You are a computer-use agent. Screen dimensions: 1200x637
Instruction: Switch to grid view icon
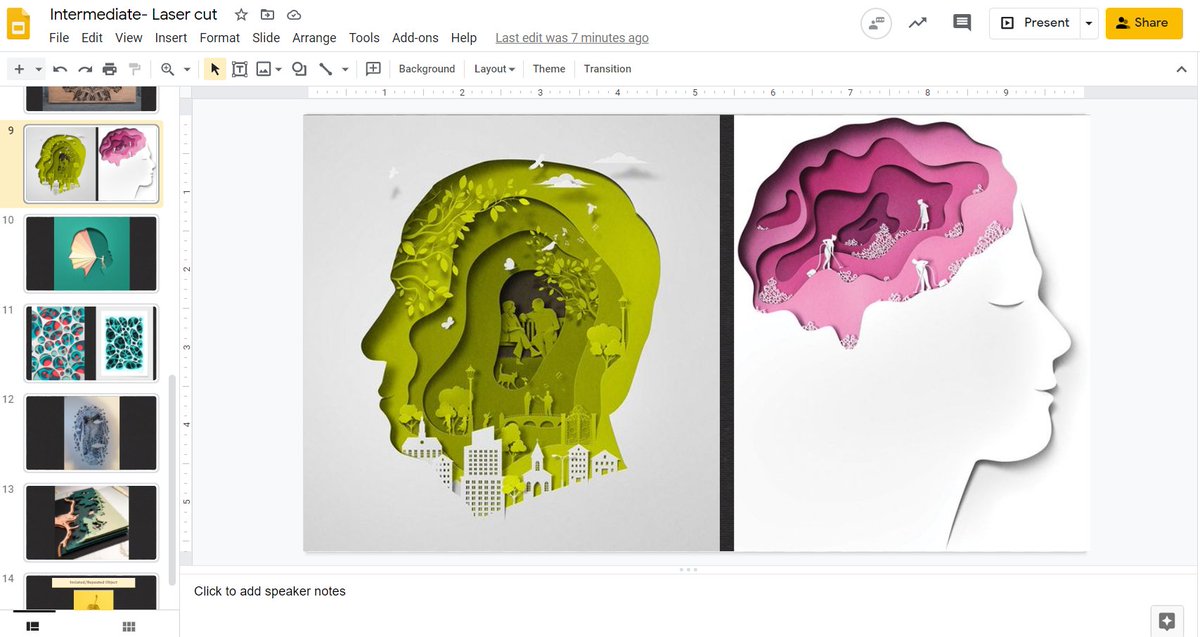129,626
